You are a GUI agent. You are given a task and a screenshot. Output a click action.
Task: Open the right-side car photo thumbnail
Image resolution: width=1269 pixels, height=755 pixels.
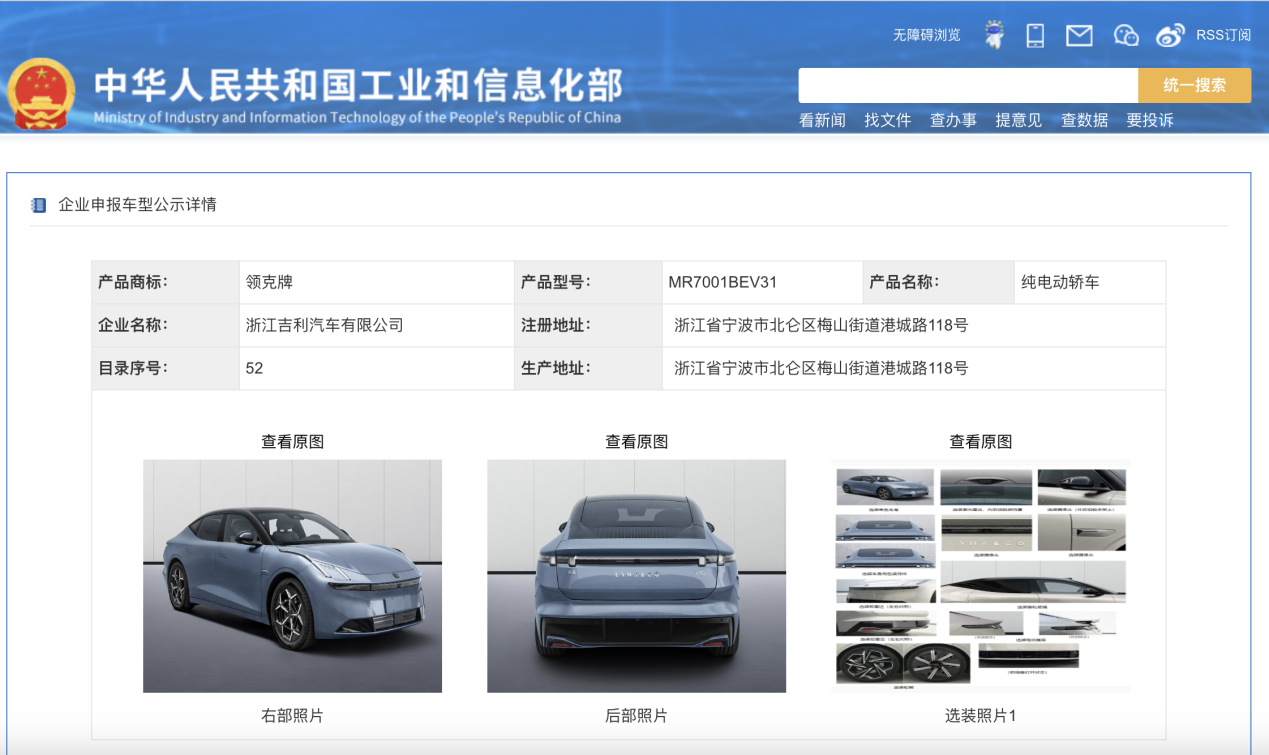click(x=293, y=576)
